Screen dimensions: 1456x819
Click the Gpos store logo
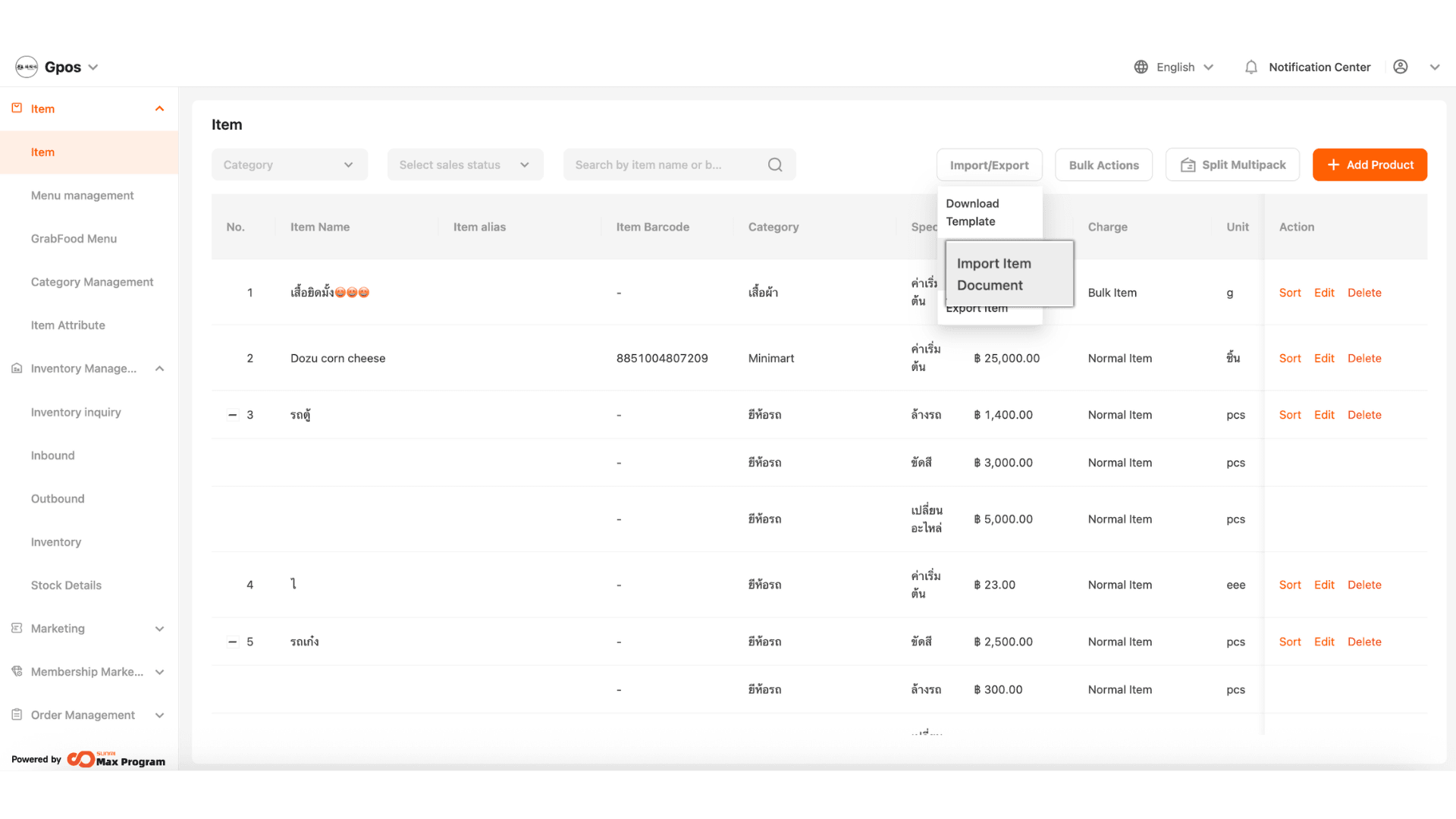(27, 67)
